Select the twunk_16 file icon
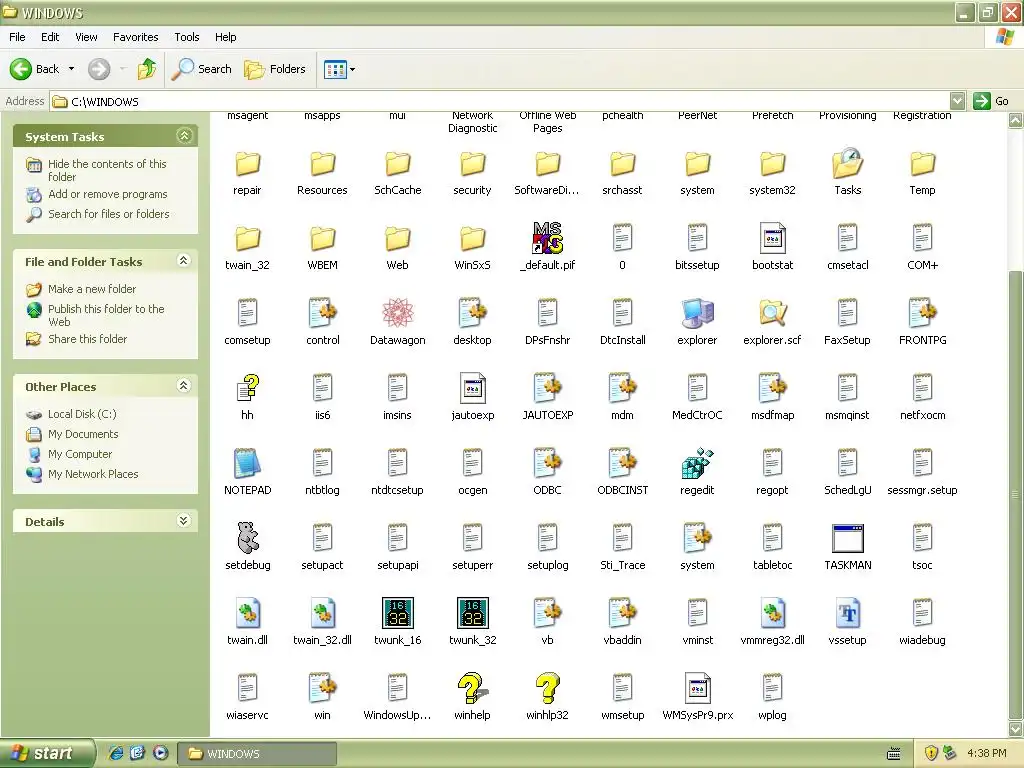The height and width of the screenshot is (768, 1024). coord(397,613)
